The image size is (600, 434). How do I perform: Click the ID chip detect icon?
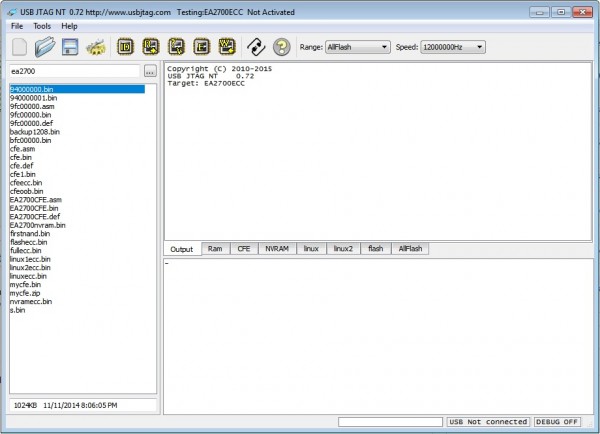(x=125, y=47)
